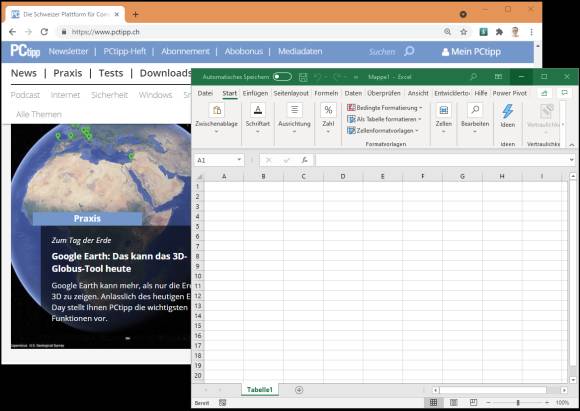Click the macro recording icon in Excel status bar
The image size is (580, 411).
pos(222,402)
